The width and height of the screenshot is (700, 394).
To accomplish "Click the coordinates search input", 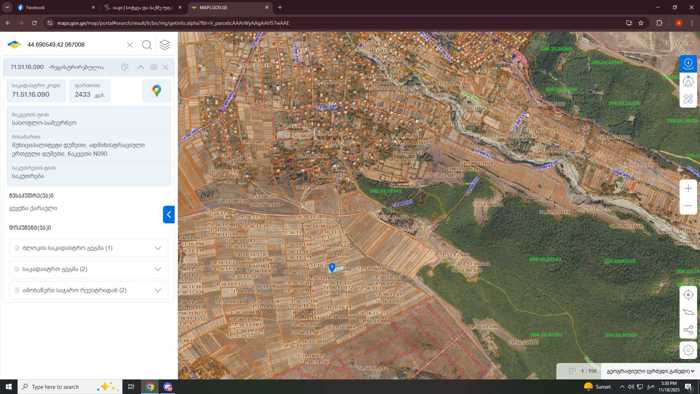I will pos(74,45).
